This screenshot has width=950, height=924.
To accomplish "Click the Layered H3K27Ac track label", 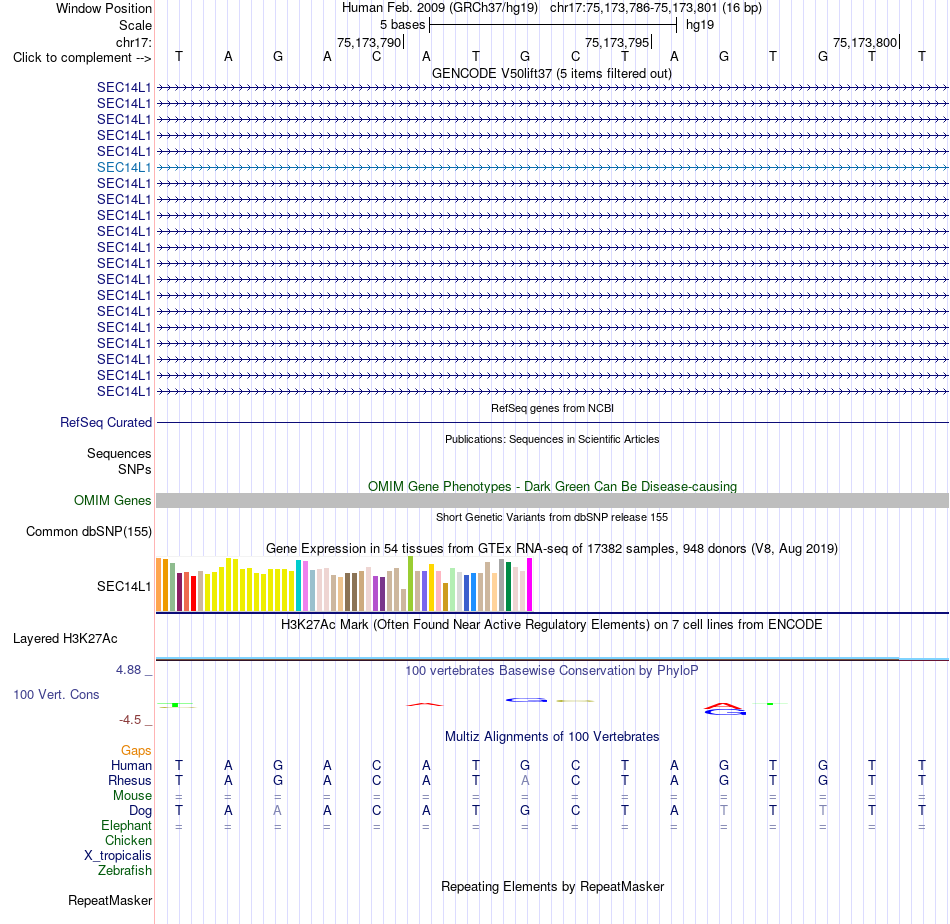I will pos(65,639).
